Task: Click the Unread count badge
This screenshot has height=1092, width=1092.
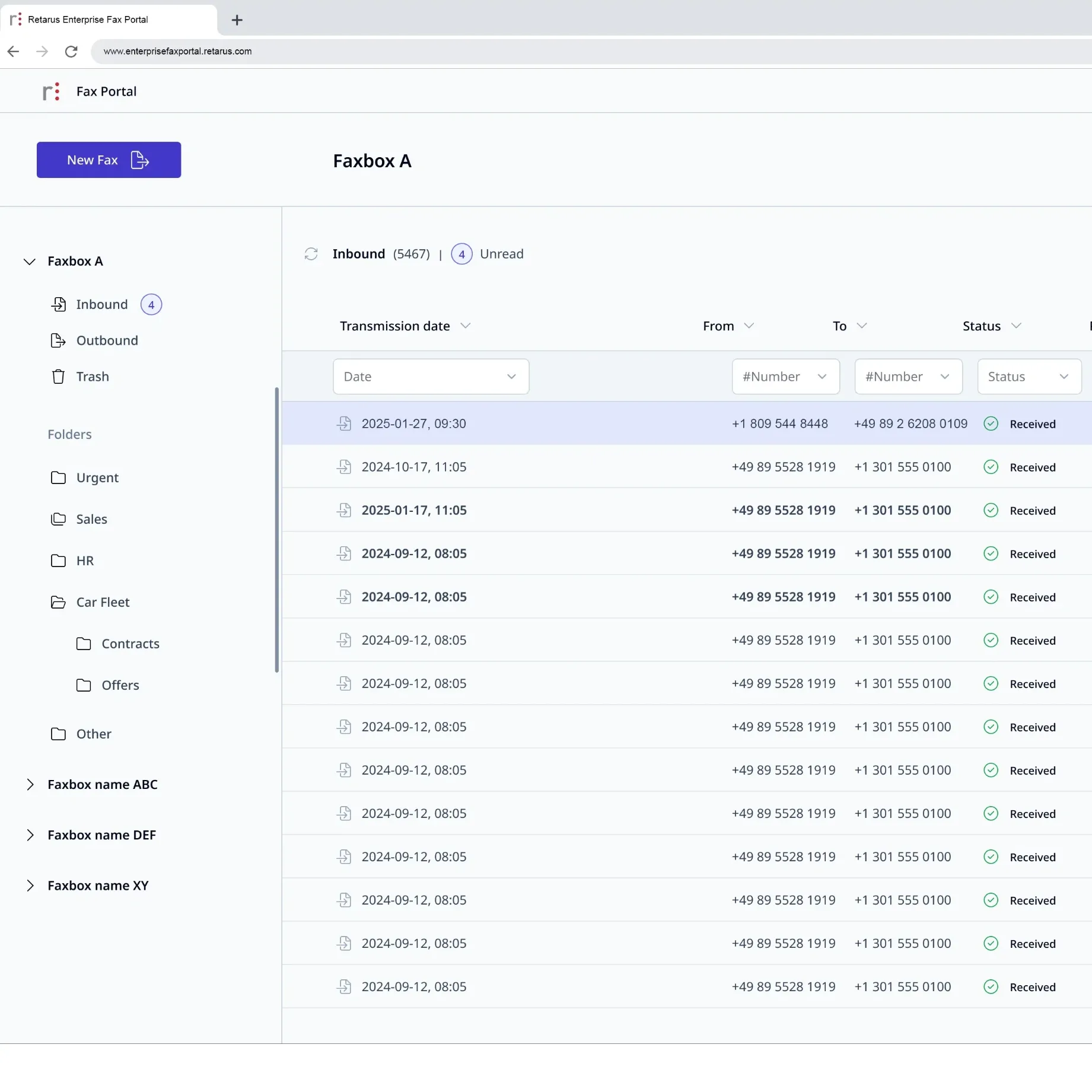Action: coord(461,253)
